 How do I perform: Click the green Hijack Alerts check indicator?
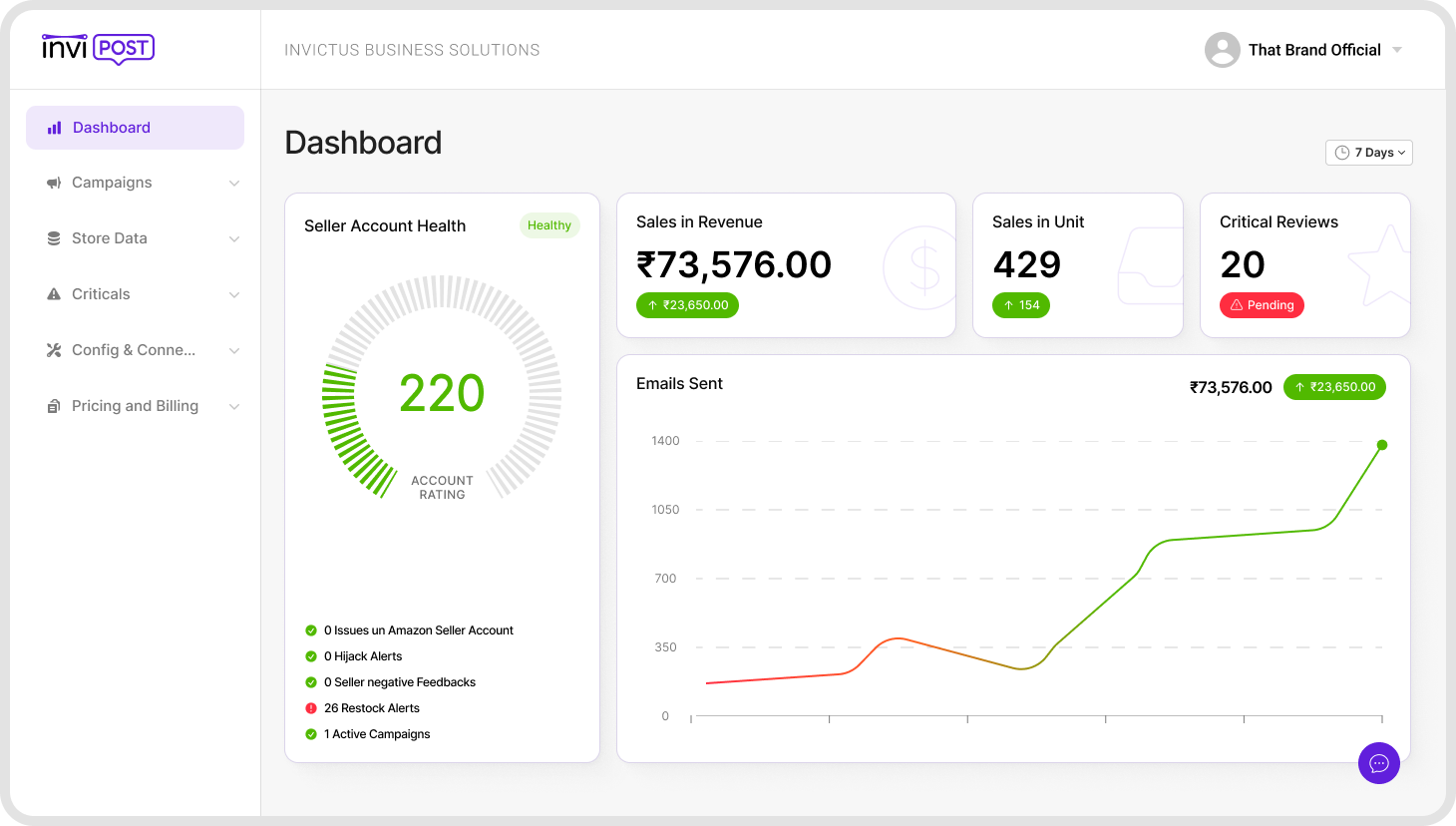click(311, 656)
